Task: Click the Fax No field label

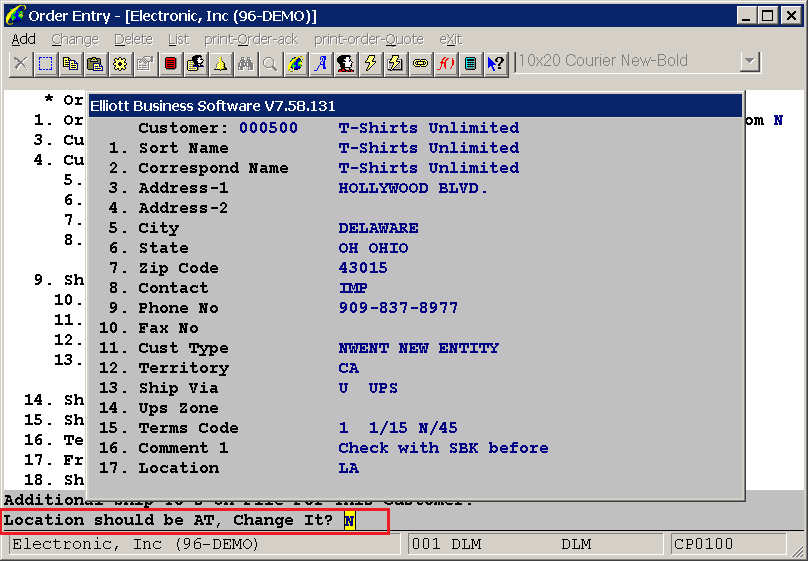Action: [169, 328]
